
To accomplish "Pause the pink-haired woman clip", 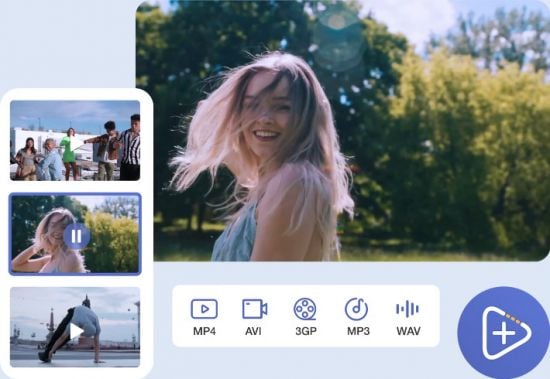I will (76, 236).
